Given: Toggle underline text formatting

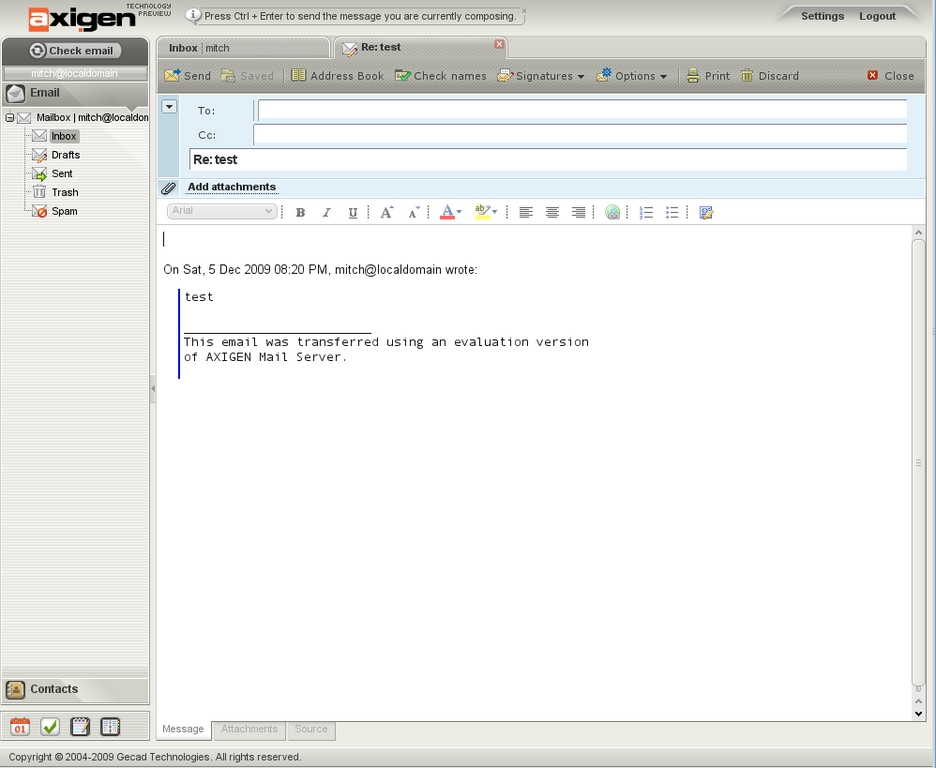Looking at the screenshot, I should [x=352, y=212].
